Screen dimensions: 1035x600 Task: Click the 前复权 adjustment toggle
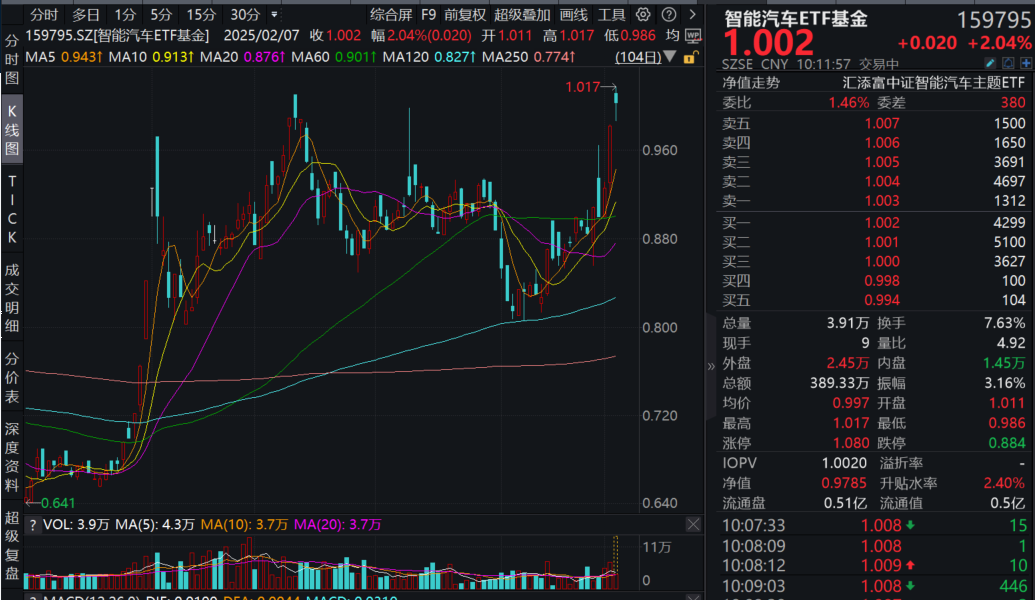click(x=465, y=15)
